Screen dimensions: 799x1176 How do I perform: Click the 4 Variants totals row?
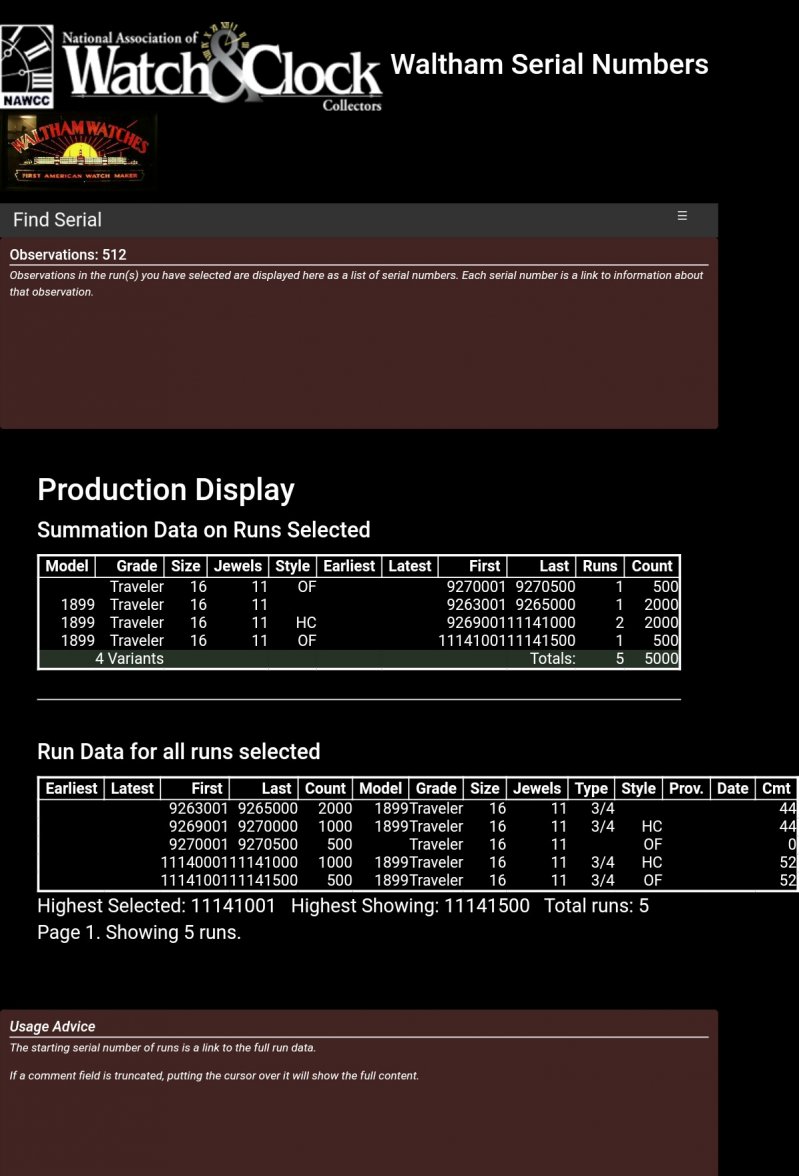tap(130, 658)
